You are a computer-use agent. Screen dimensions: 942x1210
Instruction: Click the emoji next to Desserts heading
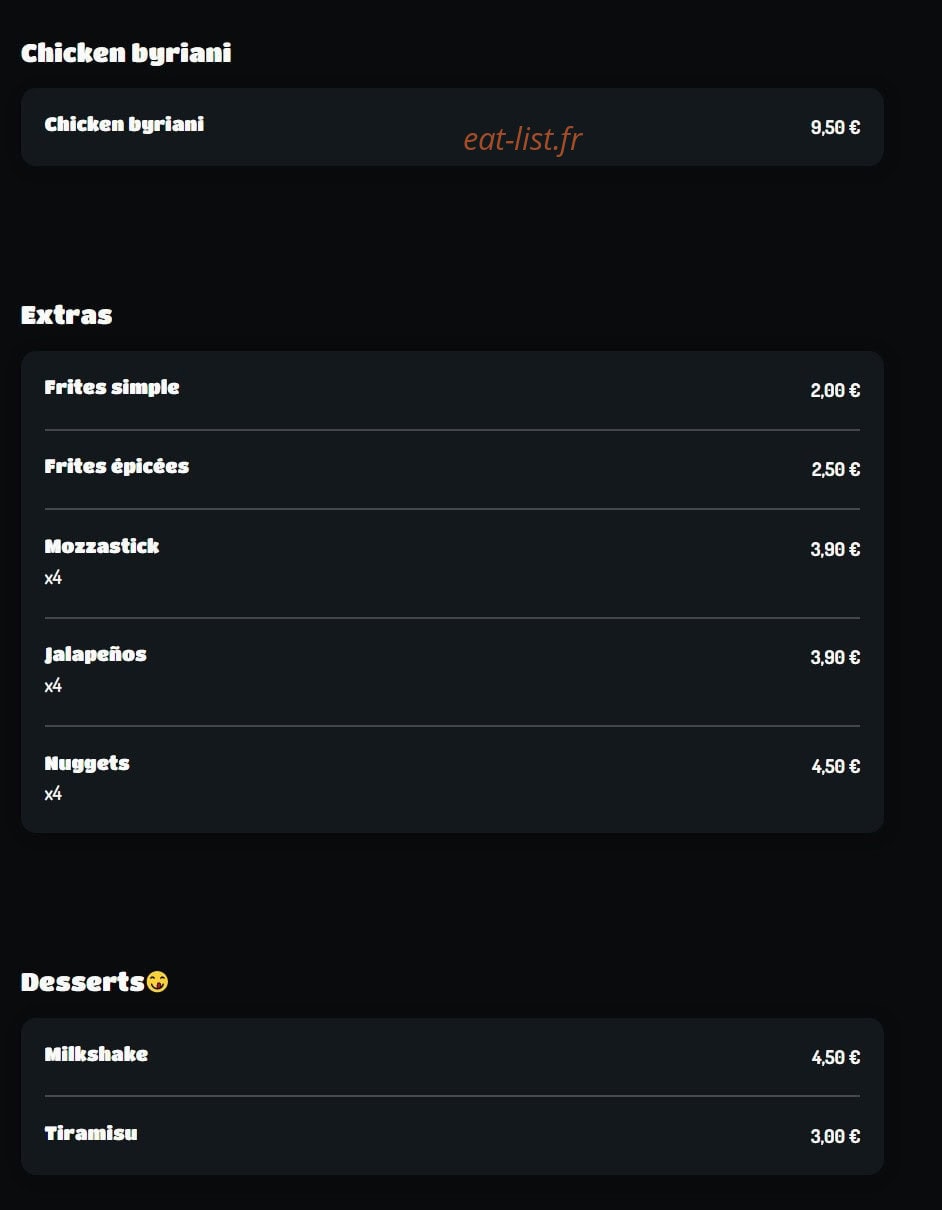[157, 982]
